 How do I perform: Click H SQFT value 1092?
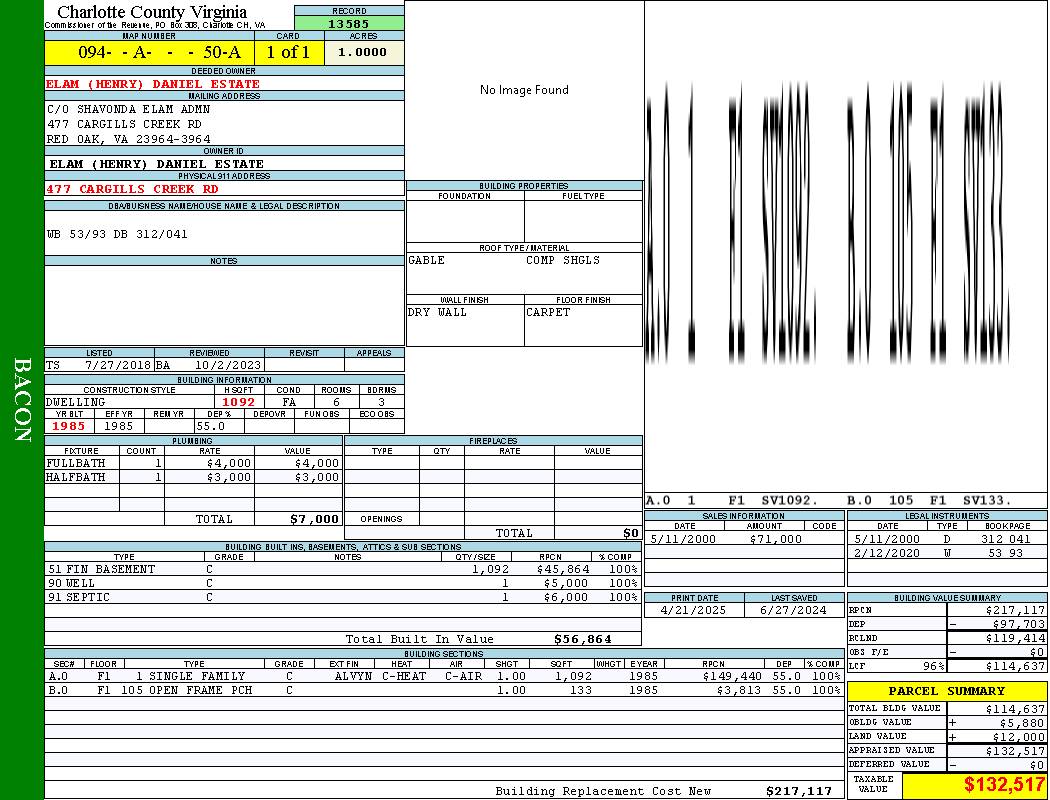(238, 402)
